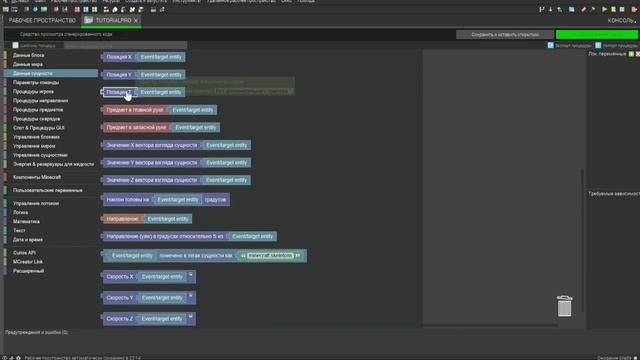Select the Параметры команды category
Viewport: 640px width, 360px height.
tap(36, 82)
